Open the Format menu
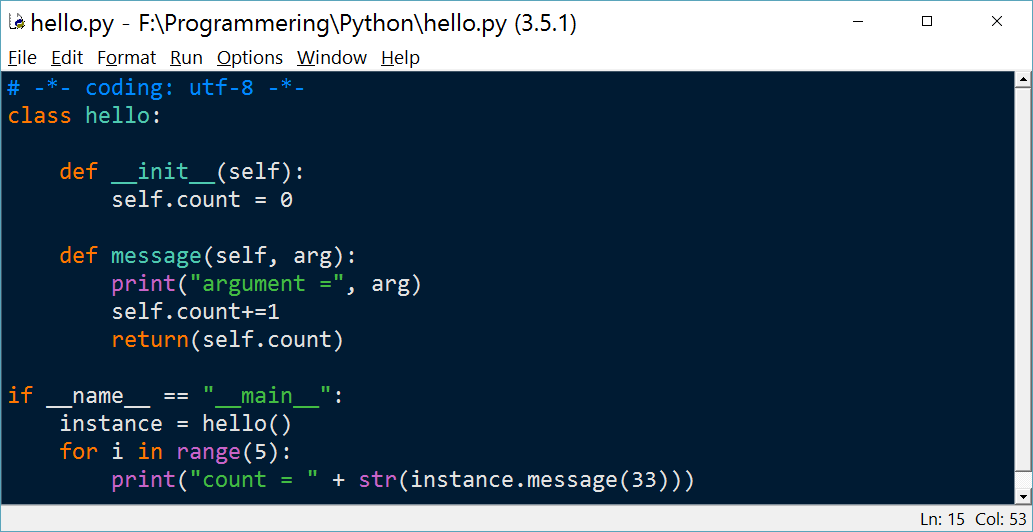 (126, 58)
